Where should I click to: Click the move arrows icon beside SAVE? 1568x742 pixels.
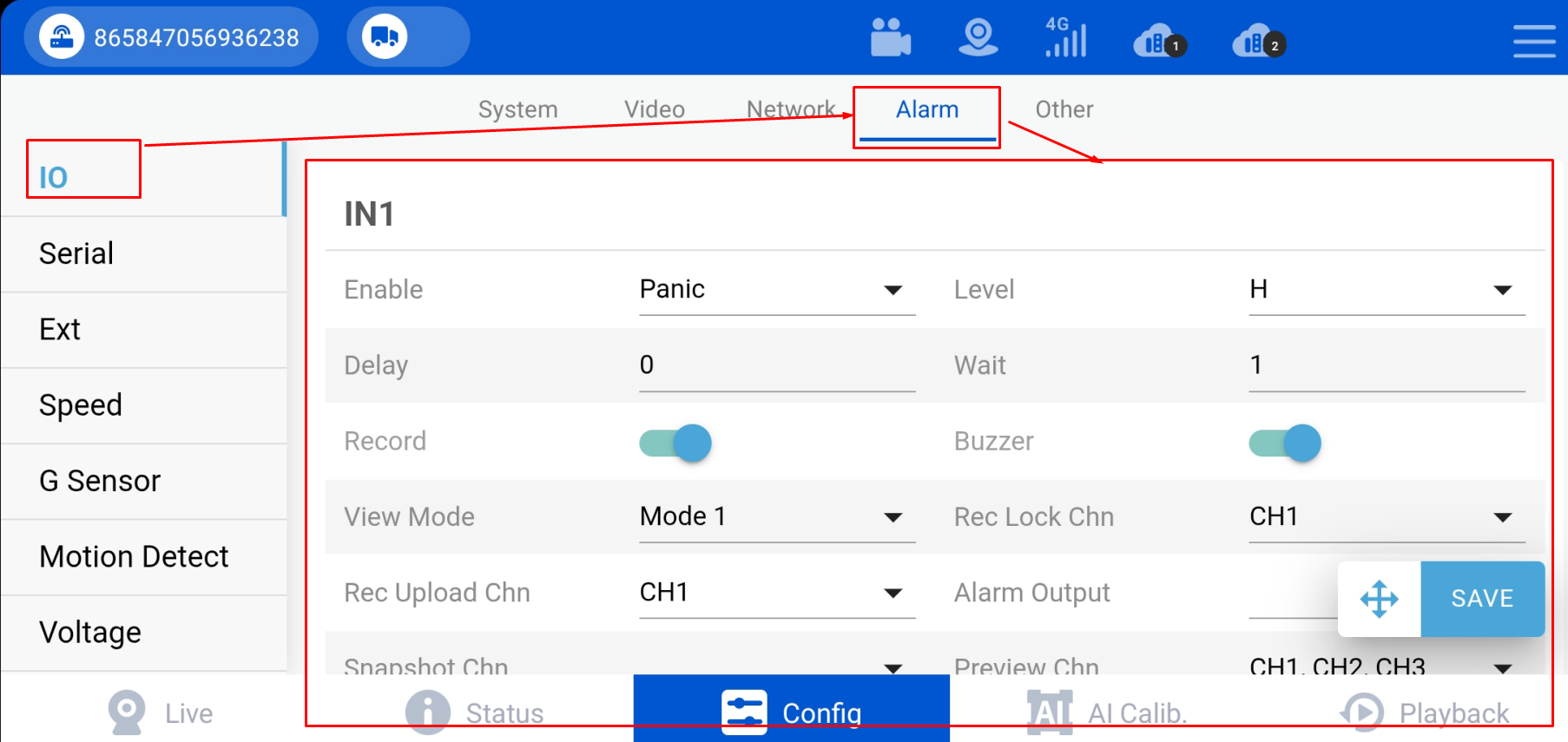point(1380,599)
